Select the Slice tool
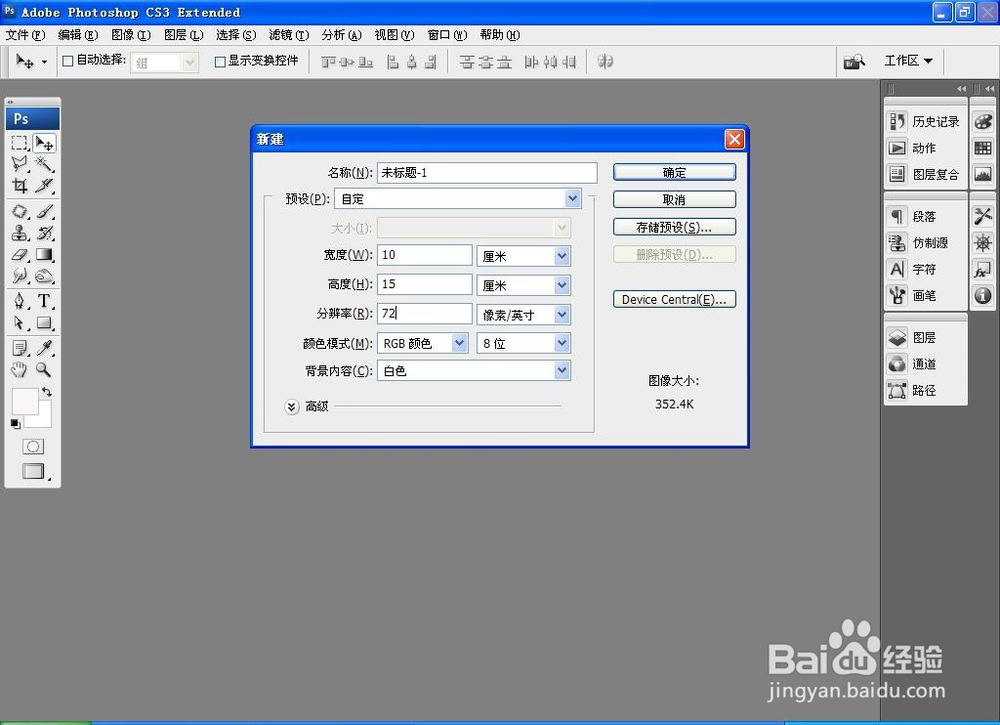The width and height of the screenshot is (1000, 725). click(44, 186)
